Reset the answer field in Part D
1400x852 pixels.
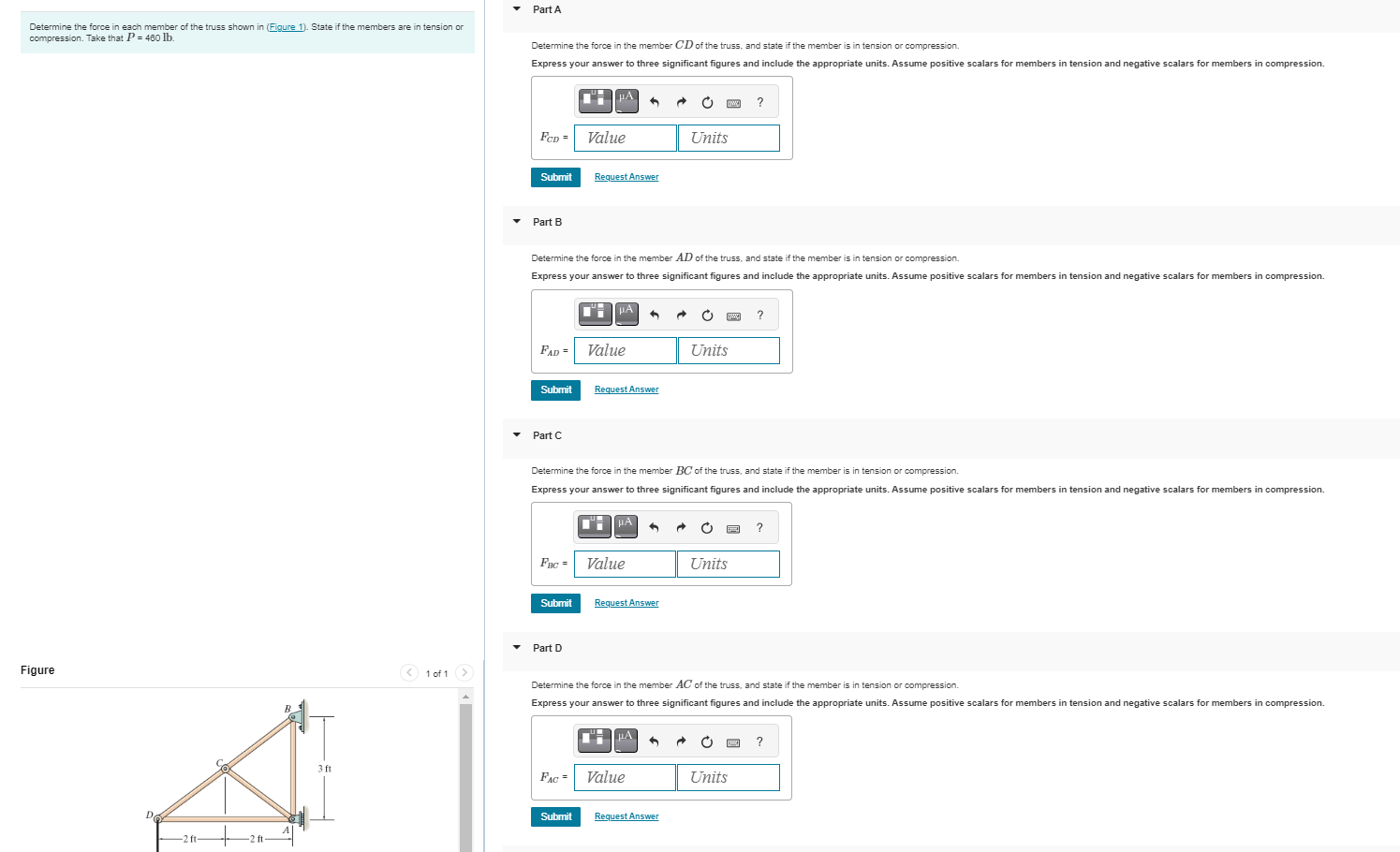pyautogui.click(x=706, y=741)
